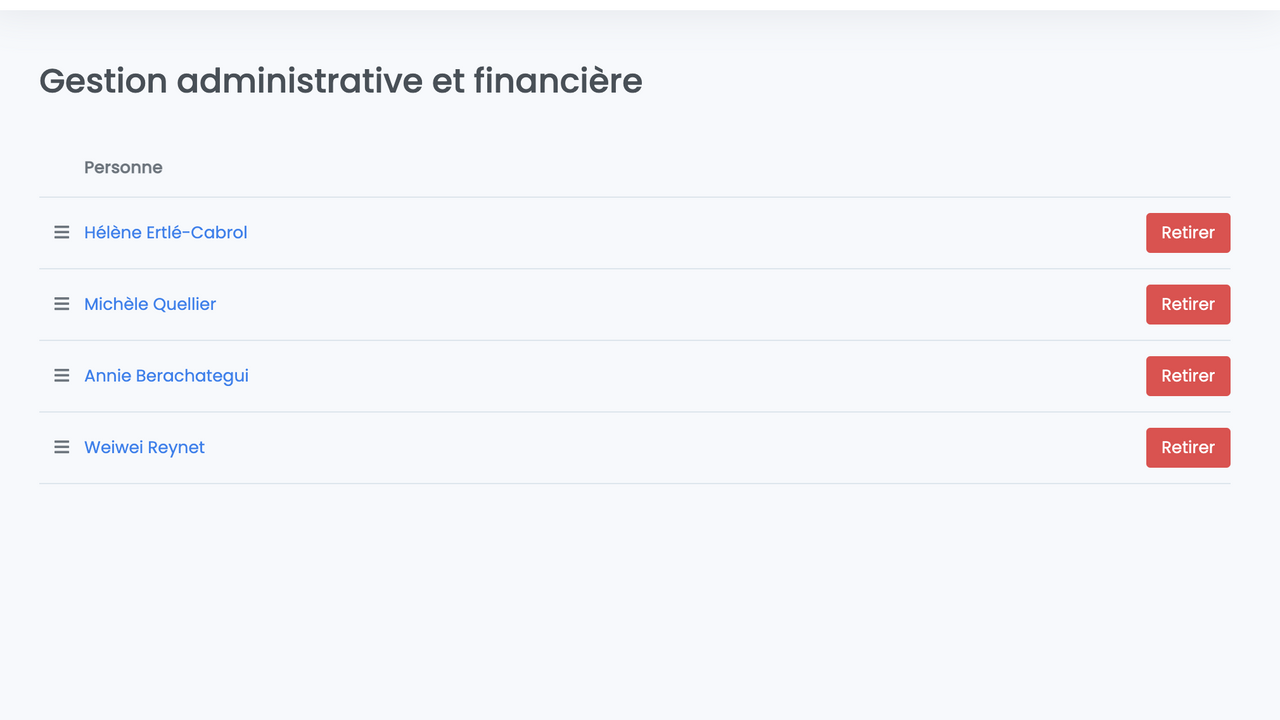Open Hélène Ertlé-Cabrol's profile link
The width and height of the screenshot is (1280, 720).
click(165, 233)
